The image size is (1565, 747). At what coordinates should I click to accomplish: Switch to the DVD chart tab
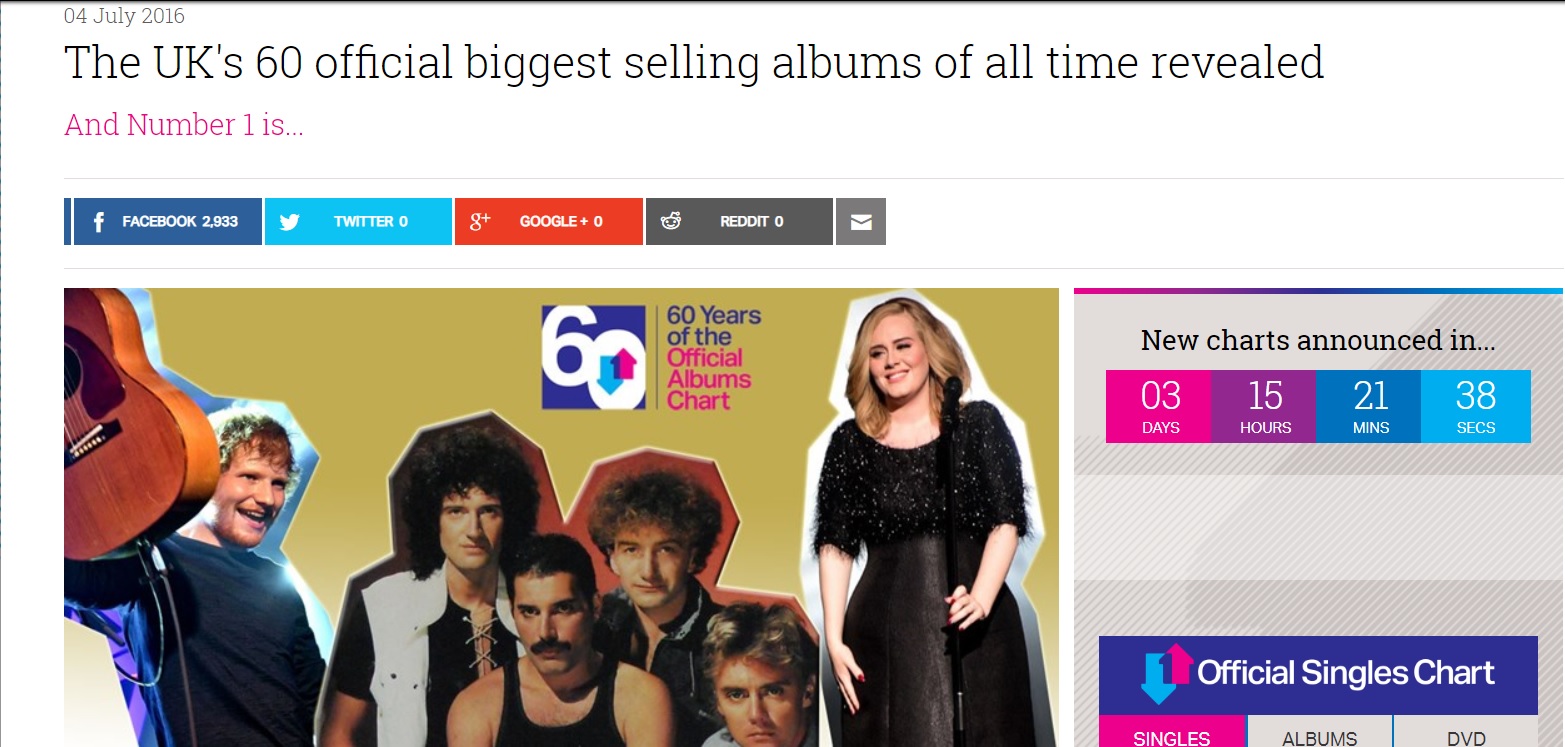pyautogui.click(x=1466, y=732)
